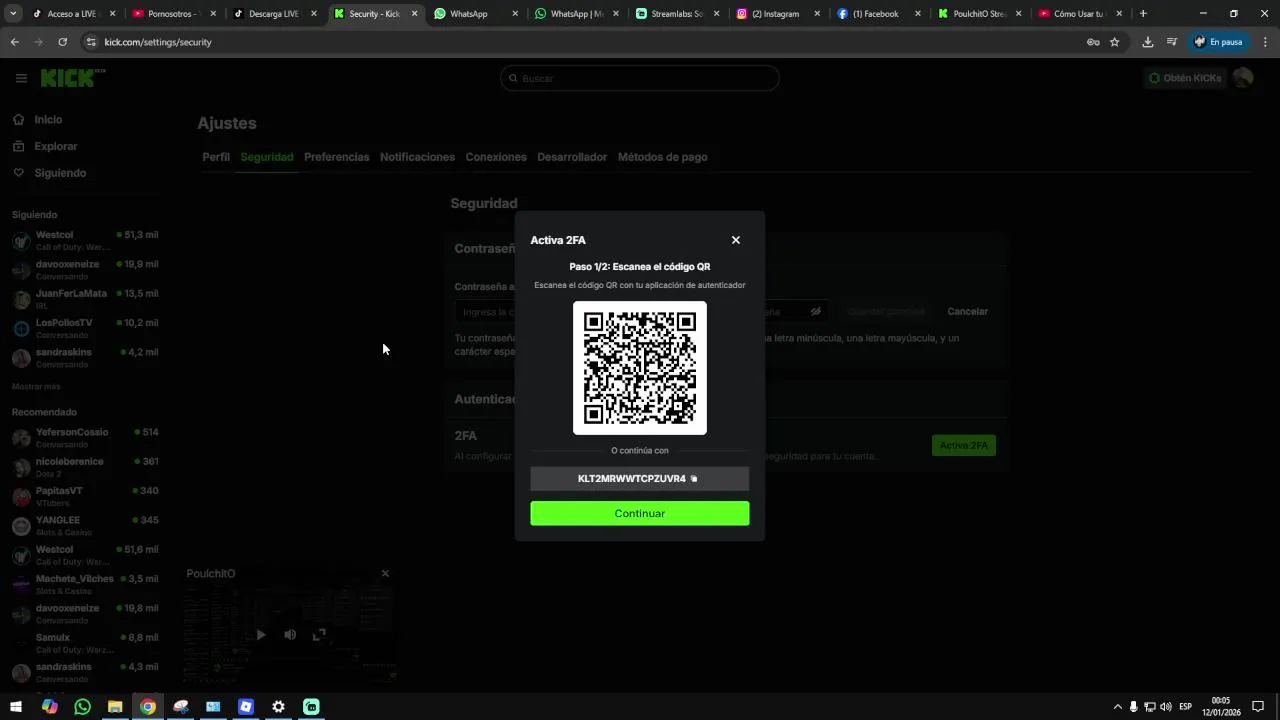Open the profile avatar menu
This screenshot has width=1280, height=720.
[1243, 78]
